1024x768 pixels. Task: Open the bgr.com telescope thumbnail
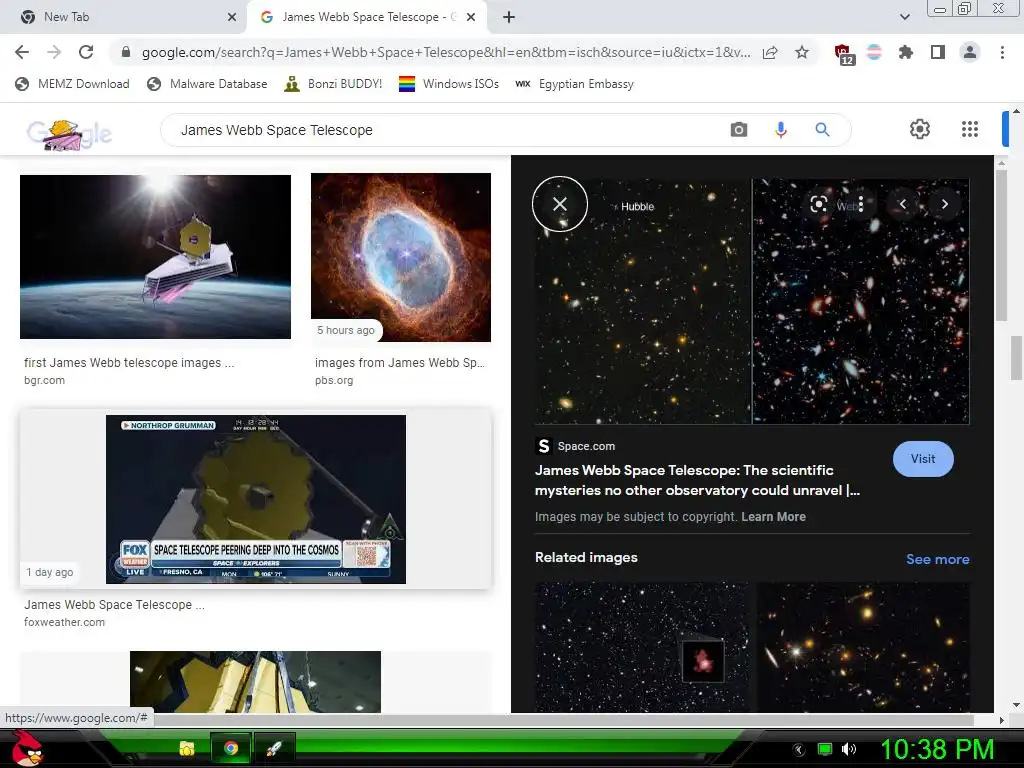(x=155, y=257)
